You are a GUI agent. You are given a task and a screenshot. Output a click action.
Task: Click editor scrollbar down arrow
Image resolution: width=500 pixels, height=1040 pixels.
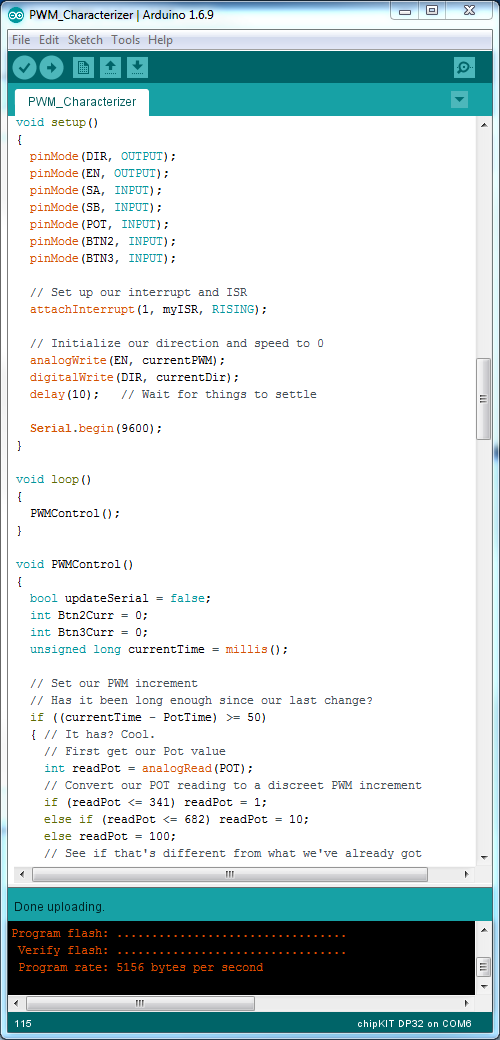point(484,858)
